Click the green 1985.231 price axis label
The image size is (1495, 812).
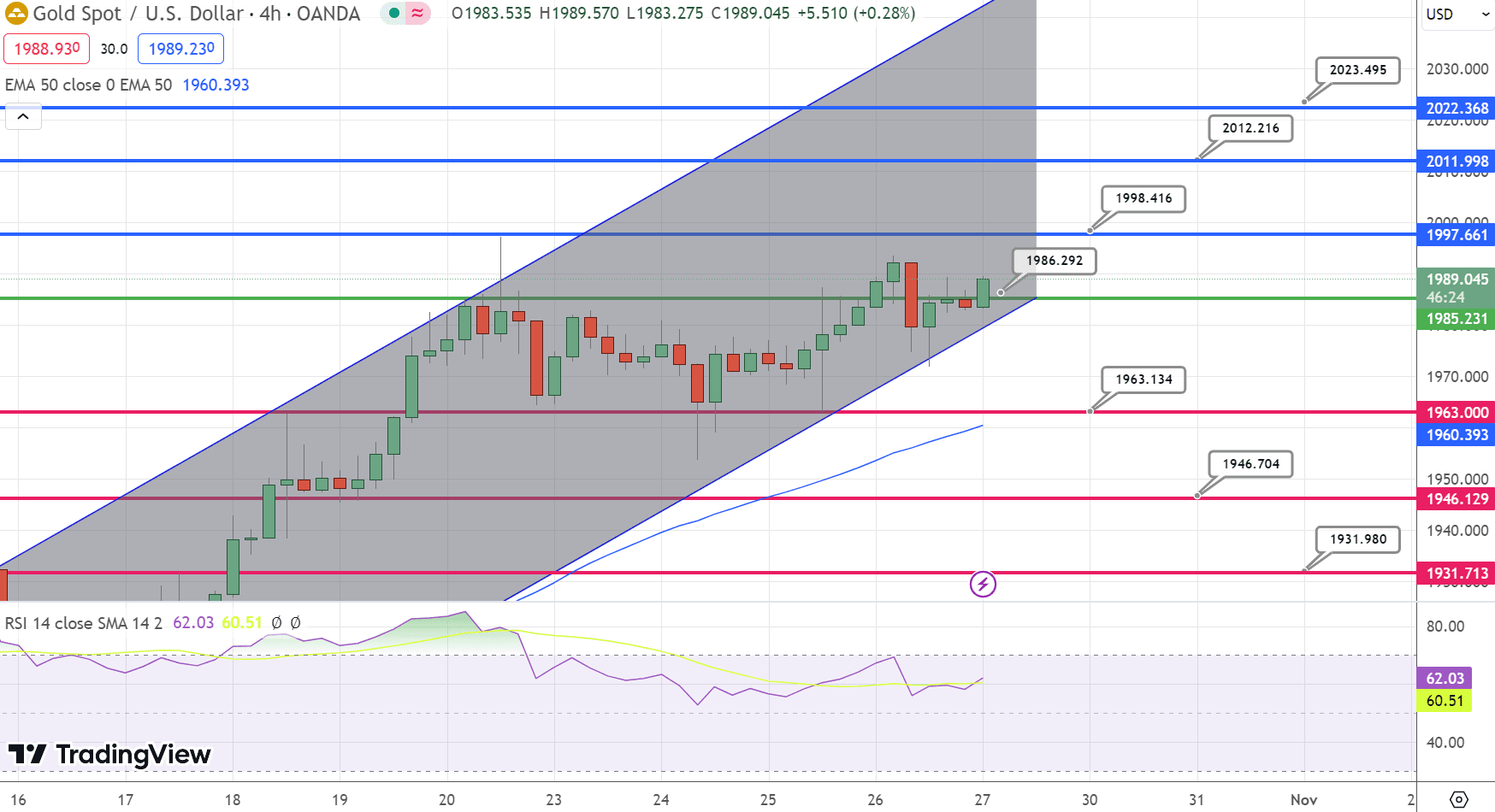pyautogui.click(x=1456, y=319)
